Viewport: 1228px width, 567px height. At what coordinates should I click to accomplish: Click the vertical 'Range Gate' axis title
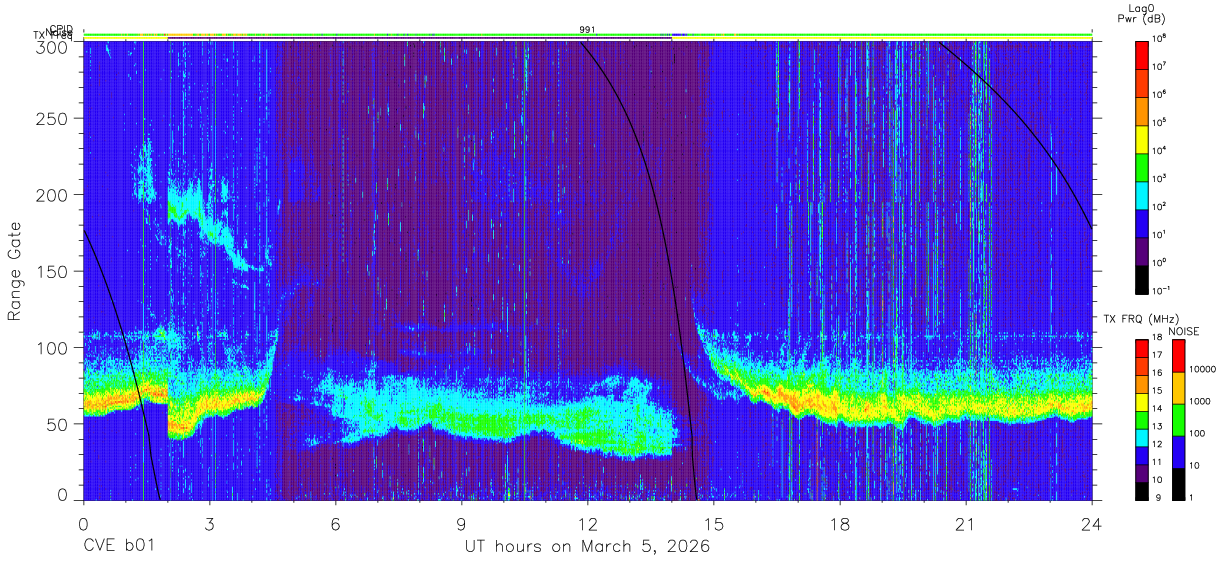click(x=15, y=272)
